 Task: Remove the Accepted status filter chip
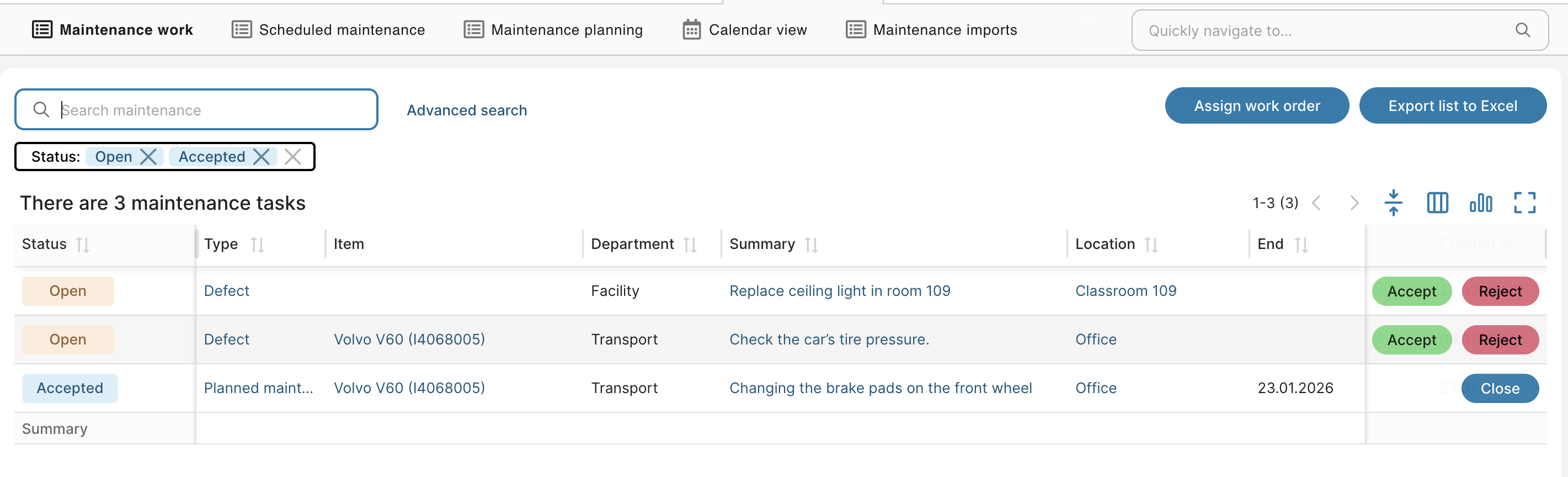pyautogui.click(x=261, y=157)
